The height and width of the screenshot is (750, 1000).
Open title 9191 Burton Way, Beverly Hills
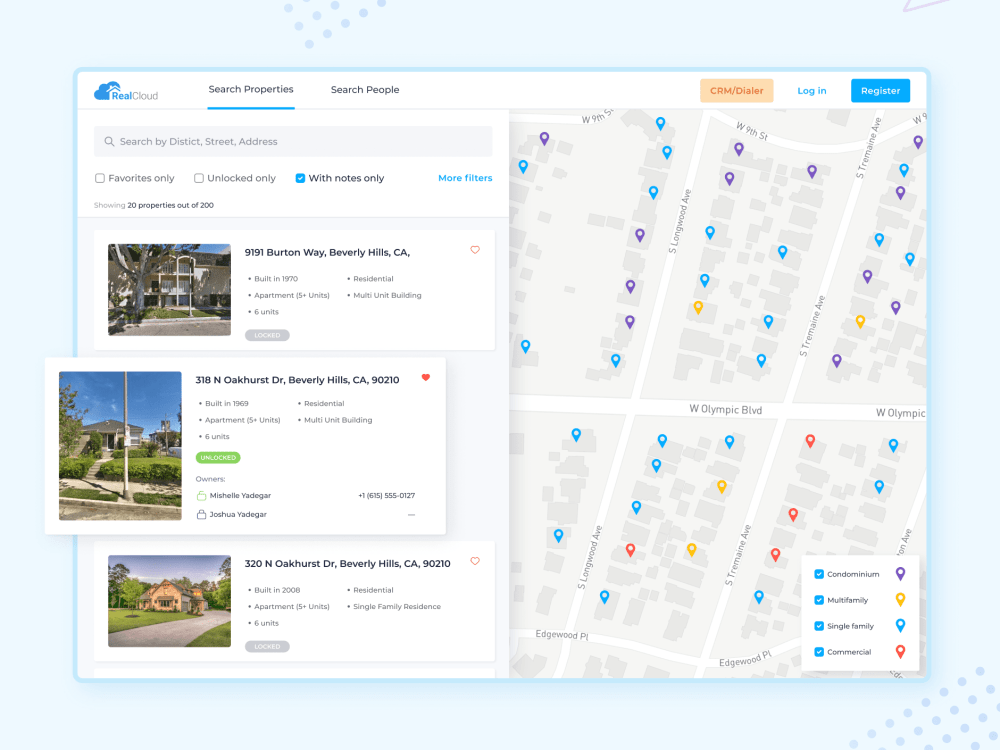[327, 253]
